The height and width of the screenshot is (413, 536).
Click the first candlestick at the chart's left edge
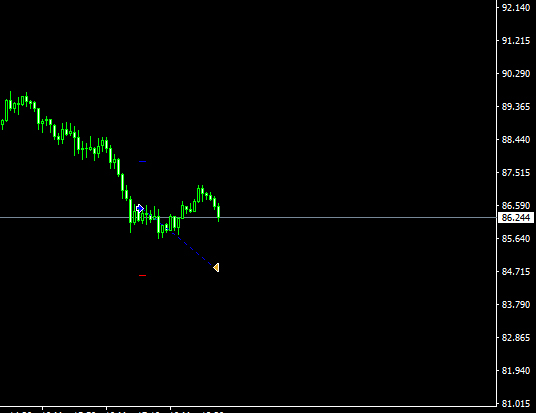point(2,124)
